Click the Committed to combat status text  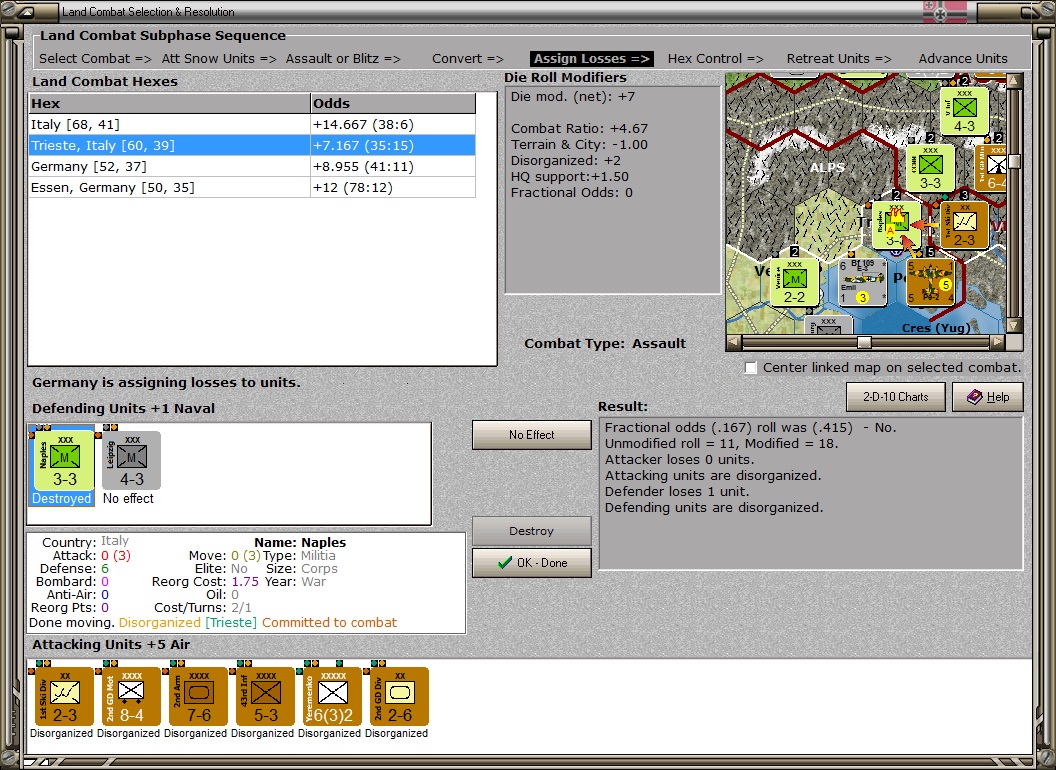click(329, 622)
